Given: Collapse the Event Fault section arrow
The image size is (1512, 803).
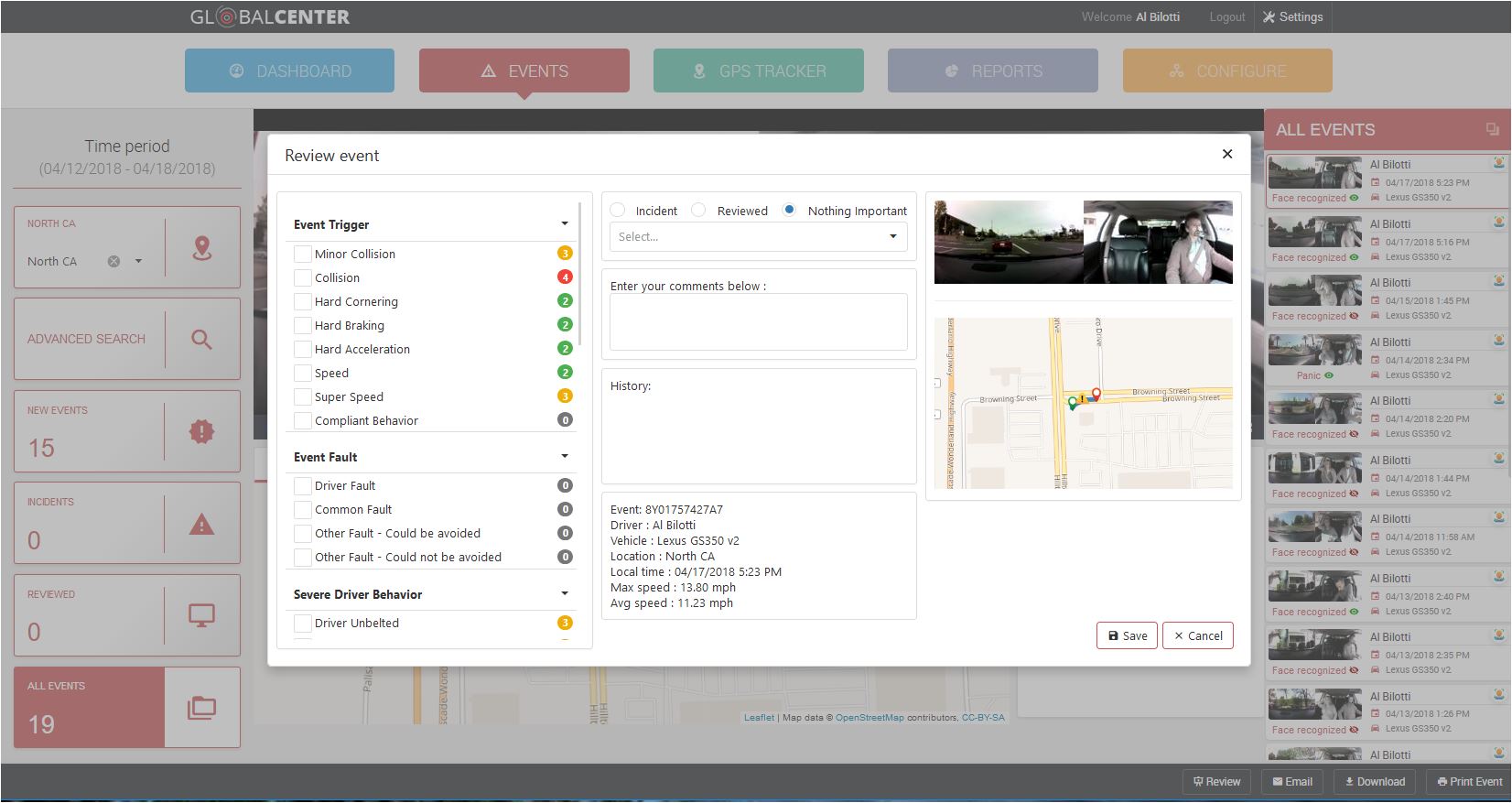Looking at the screenshot, I should tap(565, 456).
